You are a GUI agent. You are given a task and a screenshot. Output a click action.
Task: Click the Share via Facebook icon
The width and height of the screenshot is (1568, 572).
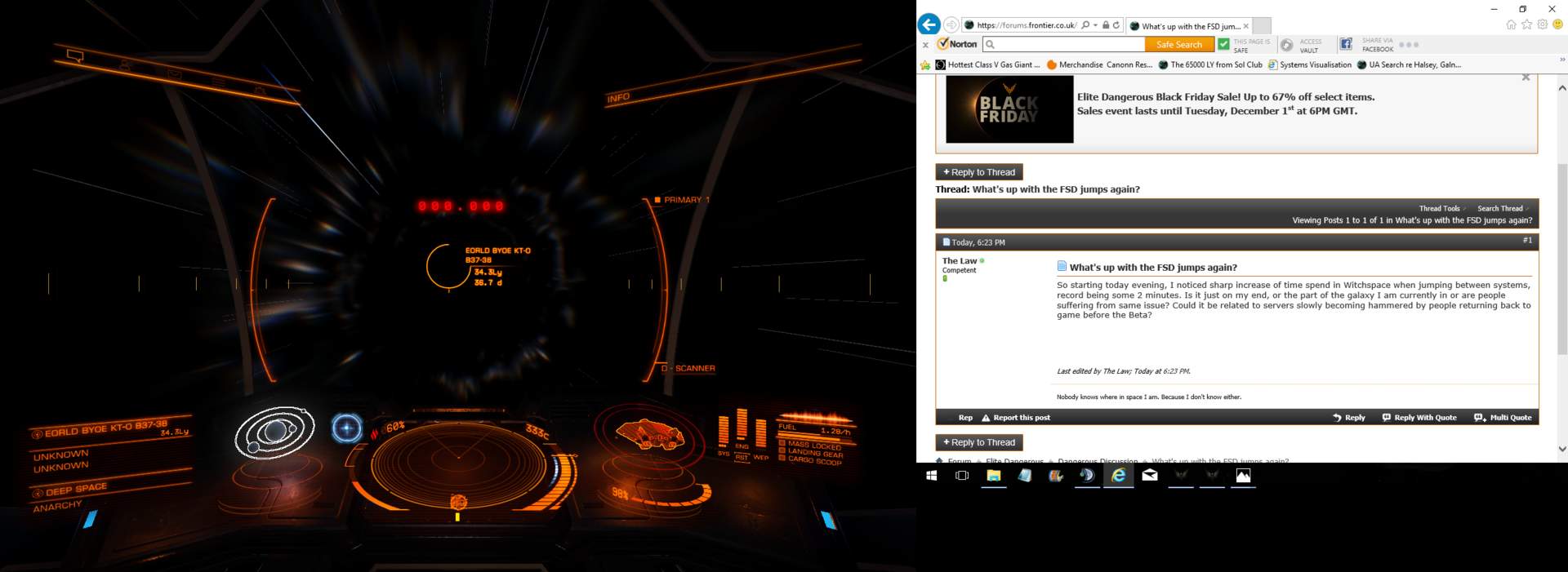(1346, 44)
